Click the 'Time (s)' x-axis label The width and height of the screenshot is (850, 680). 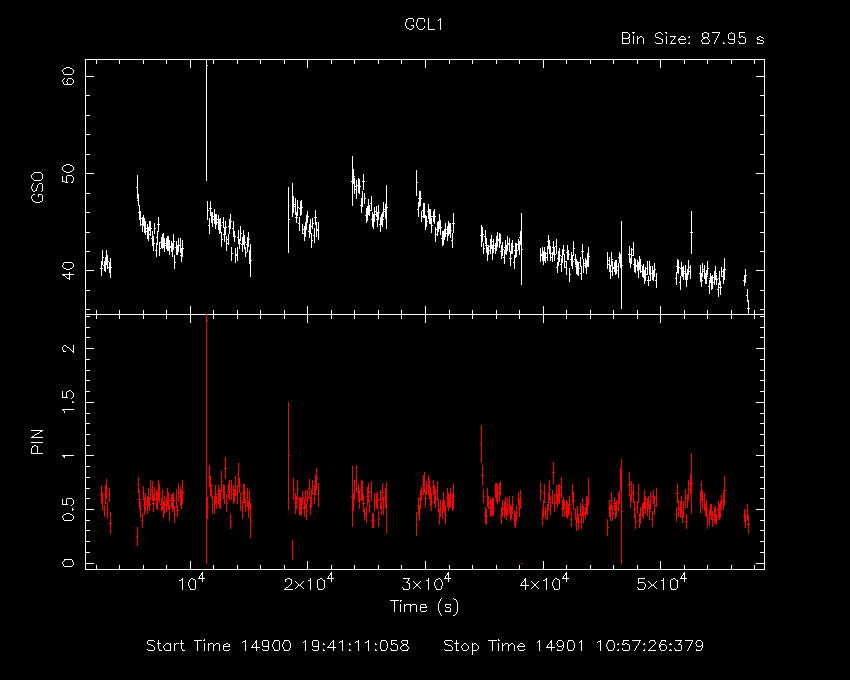(x=424, y=607)
